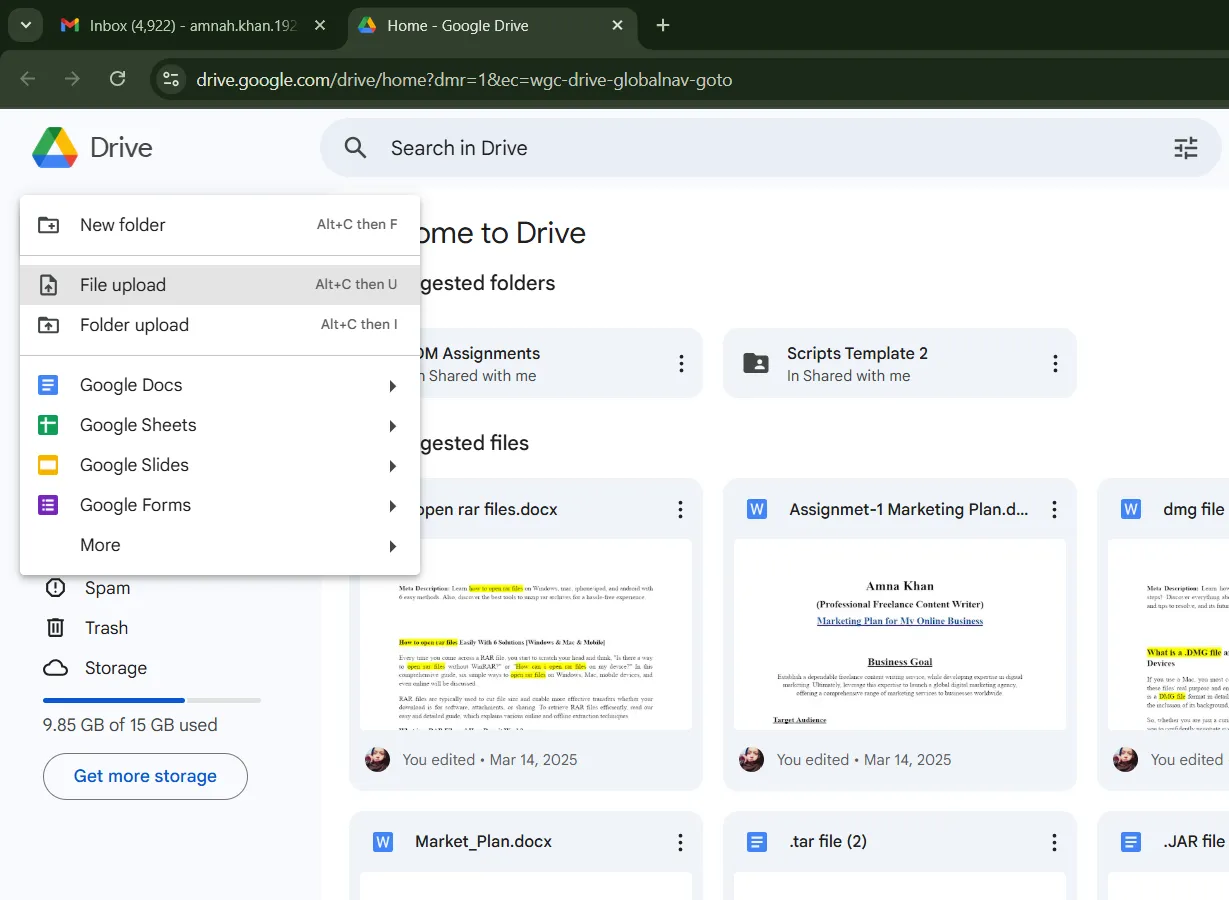Click the Trash bin icon in sidebar
This screenshot has height=900, width=1229.
pos(56,628)
